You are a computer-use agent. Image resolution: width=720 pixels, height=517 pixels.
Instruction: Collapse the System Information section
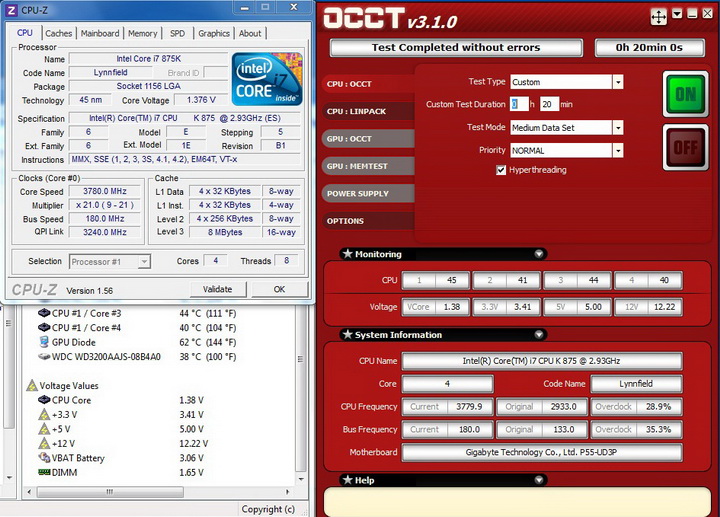[x=539, y=334]
